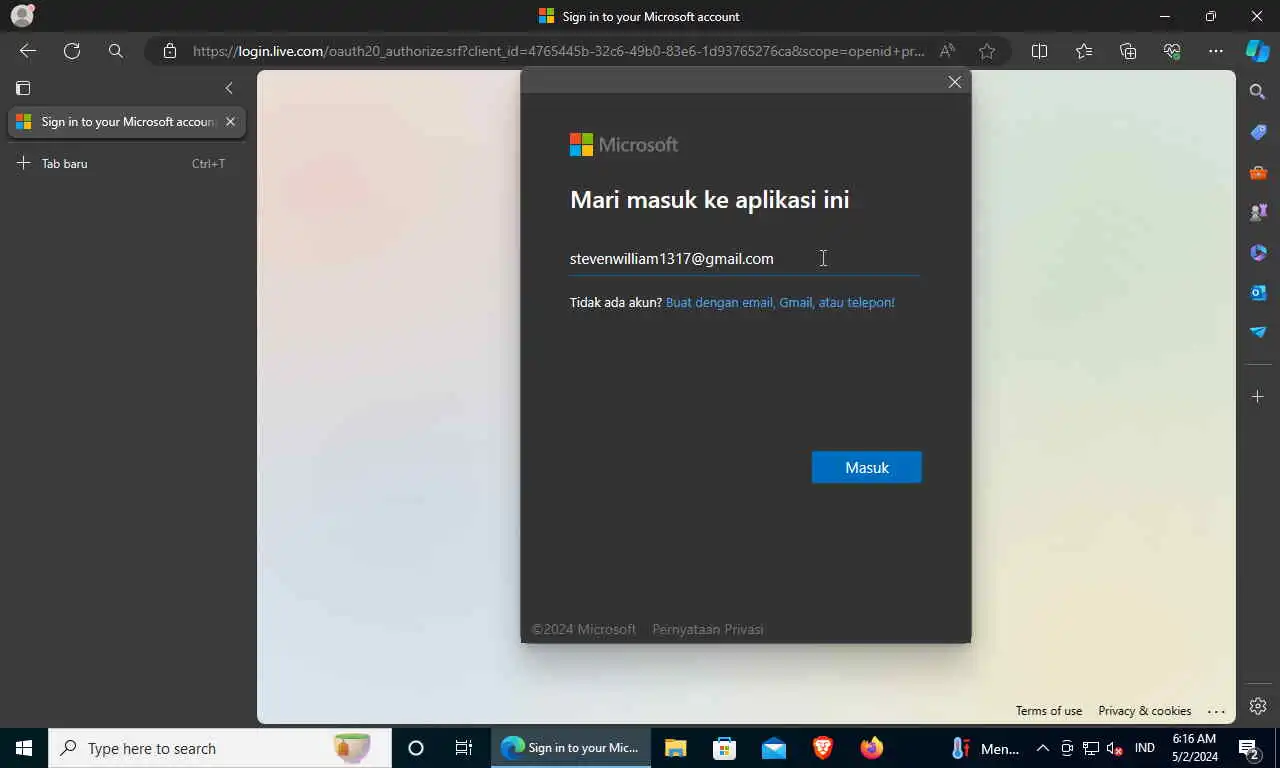Open the Collections icon

pyautogui.click(x=1128, y=51)
